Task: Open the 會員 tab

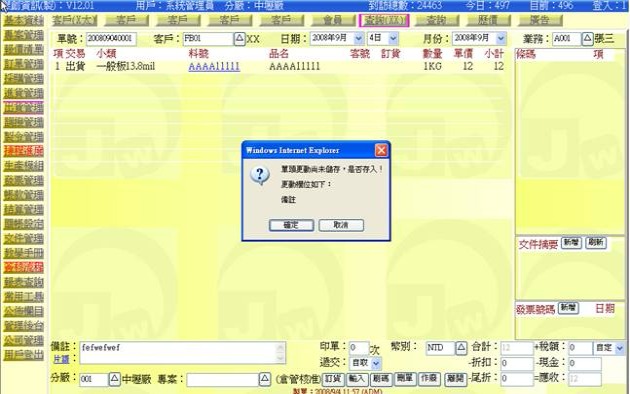Action: tap(333, 20)
